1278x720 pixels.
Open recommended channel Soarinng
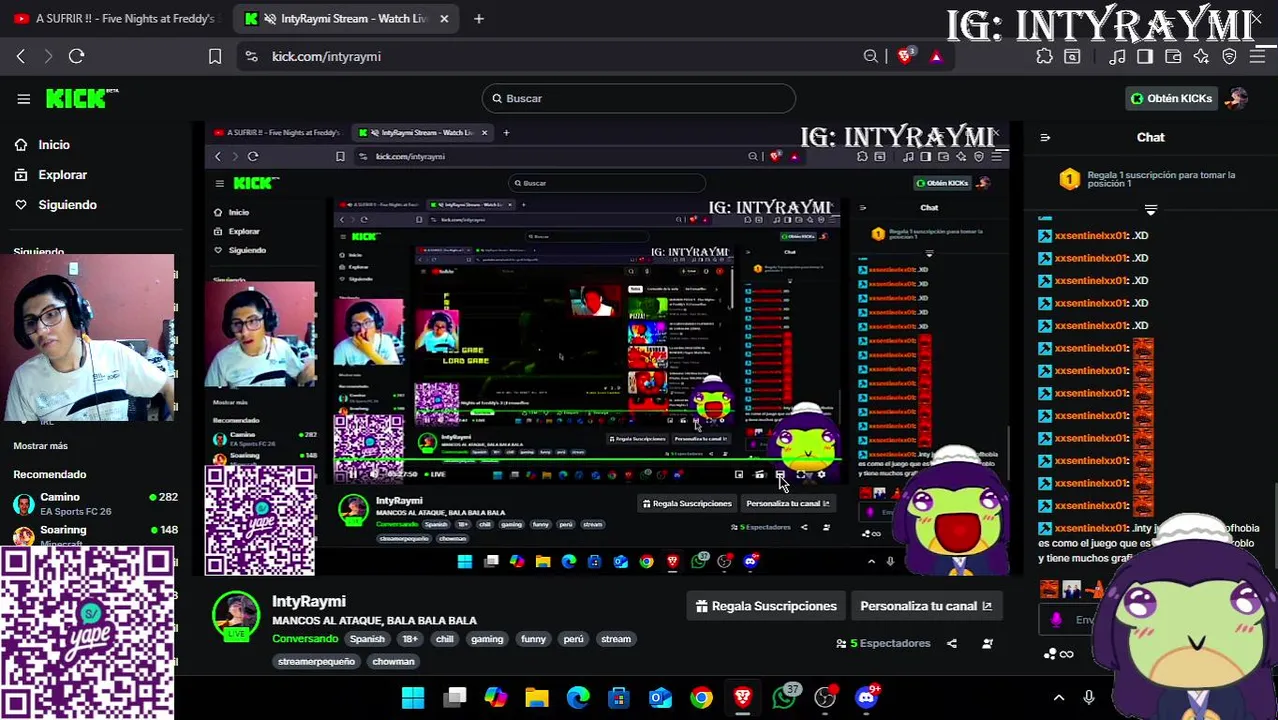click(x=95, y=535)
